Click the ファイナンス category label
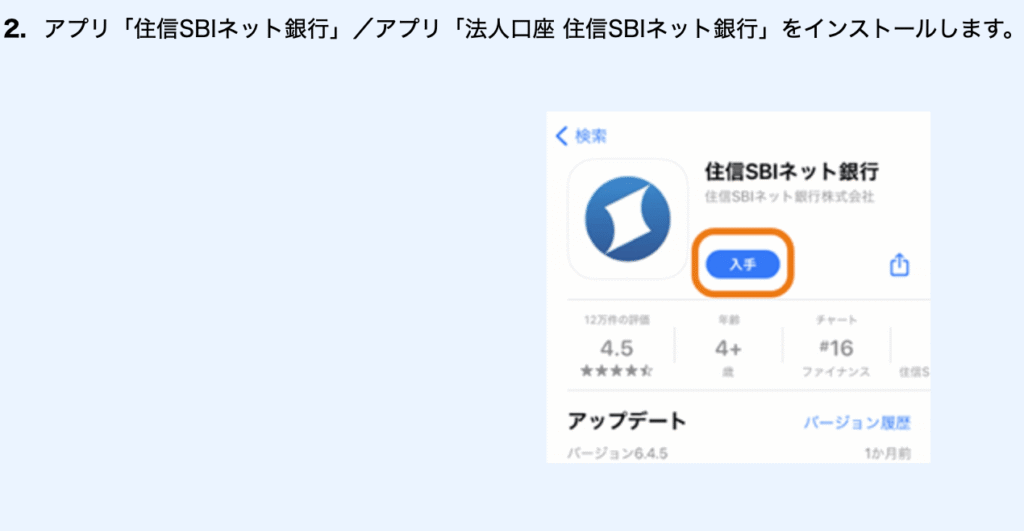The width and height of the screenshot is (1024, 531). coord(836,372)
